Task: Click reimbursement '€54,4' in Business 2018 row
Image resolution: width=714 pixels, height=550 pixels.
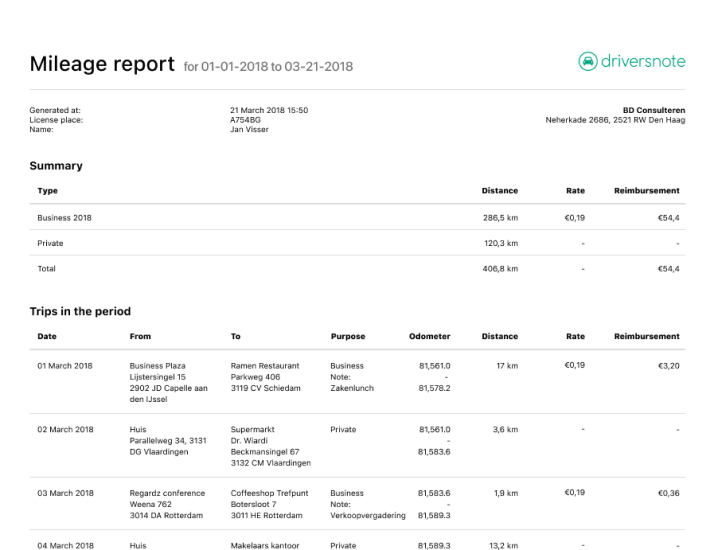Action: pos(668,218)
